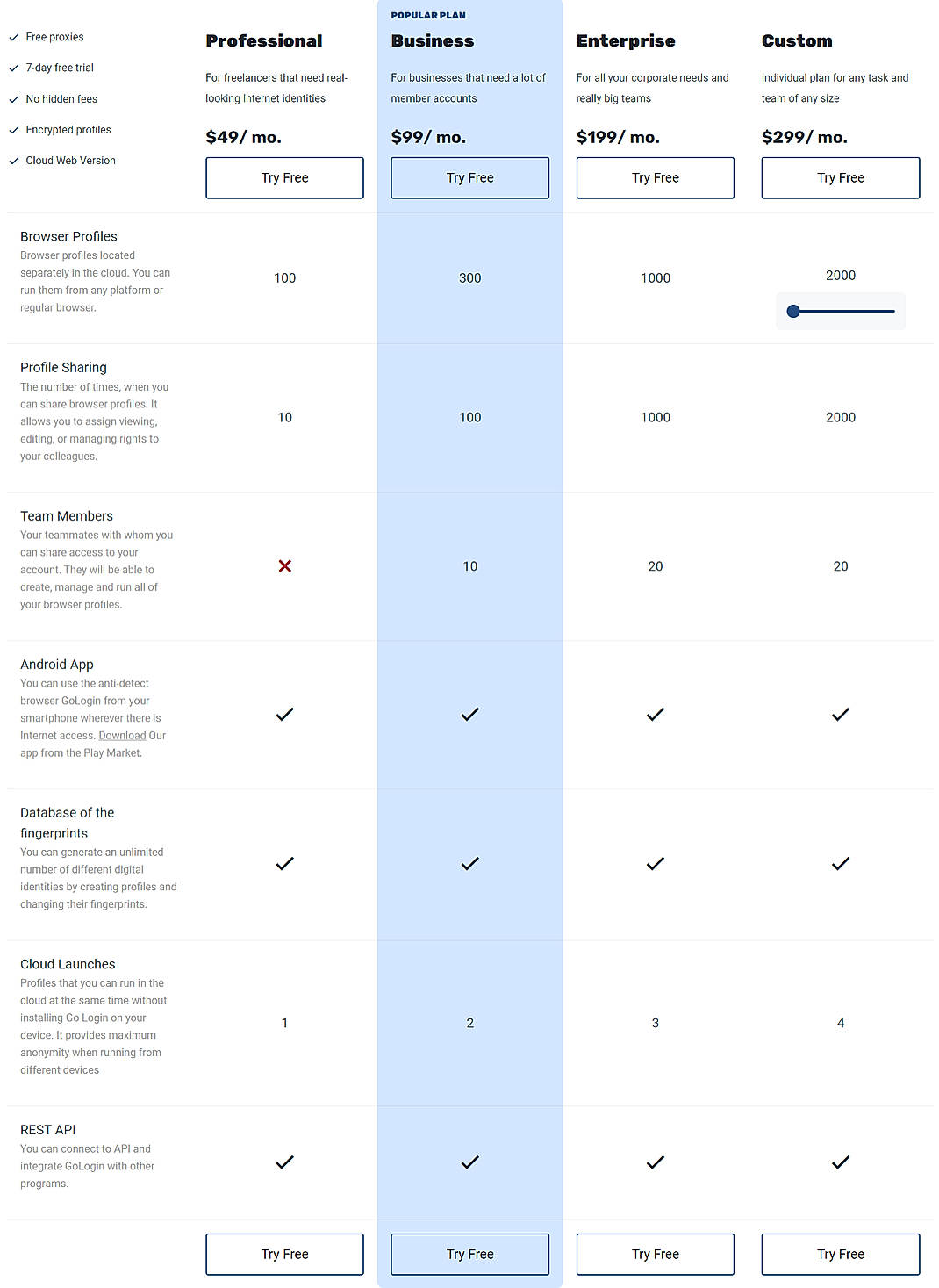Click the checkmark beside 7-day free trial
The height and width of the screenshot is (1288, 939).
[x=13, y=68]
